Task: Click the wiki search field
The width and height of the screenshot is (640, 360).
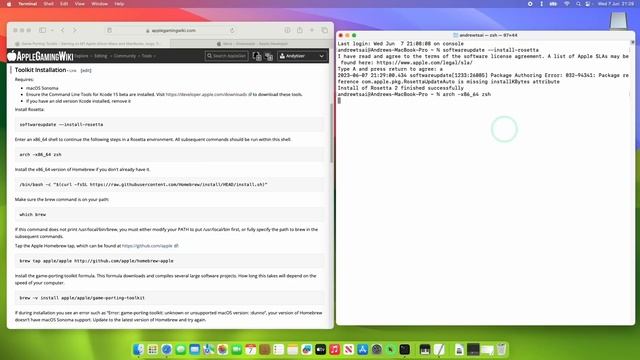Action: pyautogui.click(x=227, y=56)
